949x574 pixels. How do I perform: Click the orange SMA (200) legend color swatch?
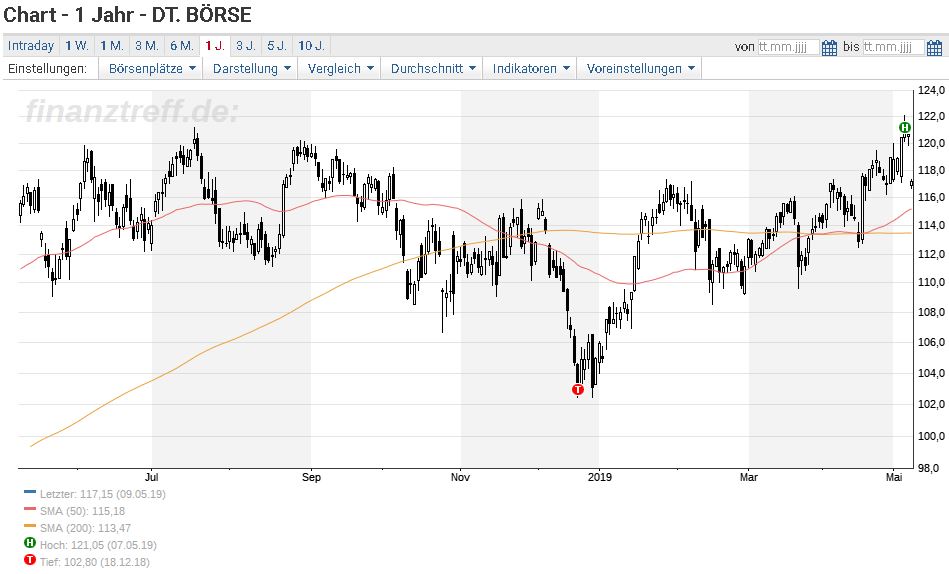point(30,526)
